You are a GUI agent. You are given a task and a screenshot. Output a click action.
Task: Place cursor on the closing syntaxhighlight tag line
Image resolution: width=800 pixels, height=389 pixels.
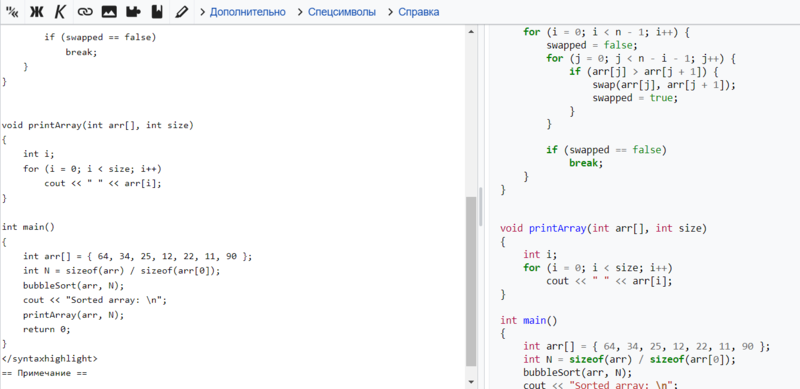[49, 358]
